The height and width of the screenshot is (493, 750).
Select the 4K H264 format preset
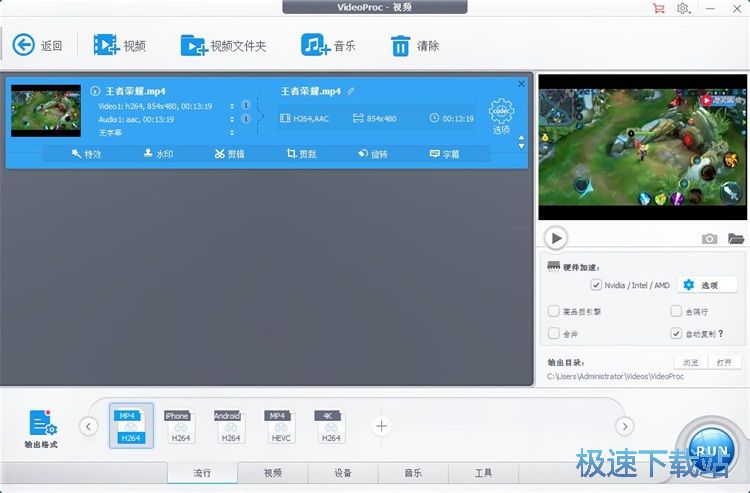pyautogui.click(x=331, y=426)
